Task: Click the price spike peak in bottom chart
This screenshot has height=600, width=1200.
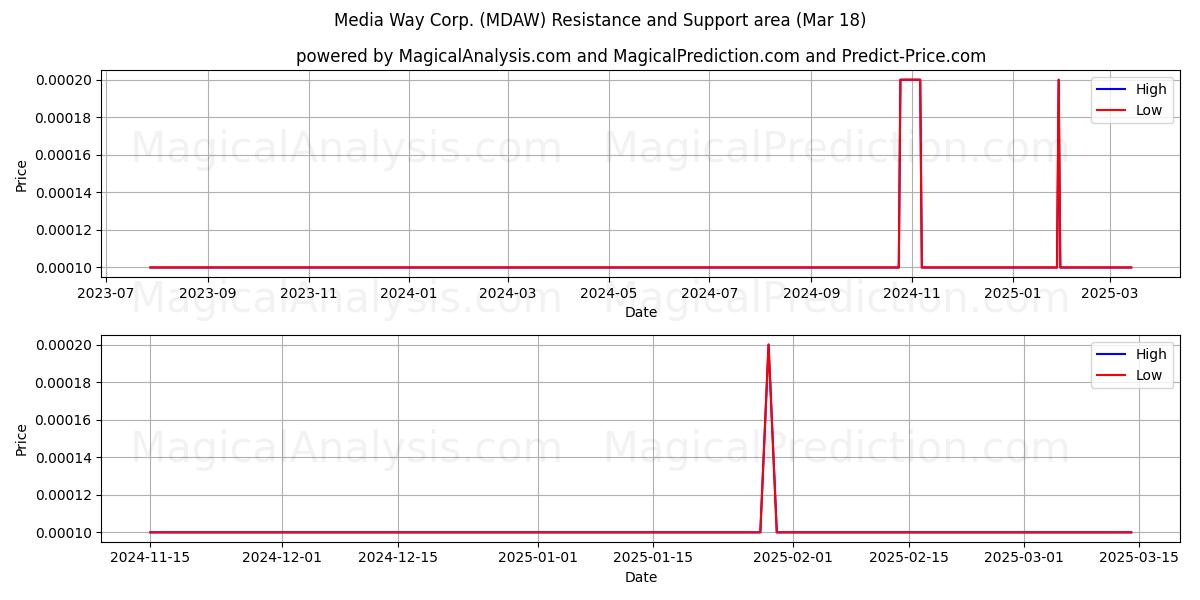Action: pos(768,346)
